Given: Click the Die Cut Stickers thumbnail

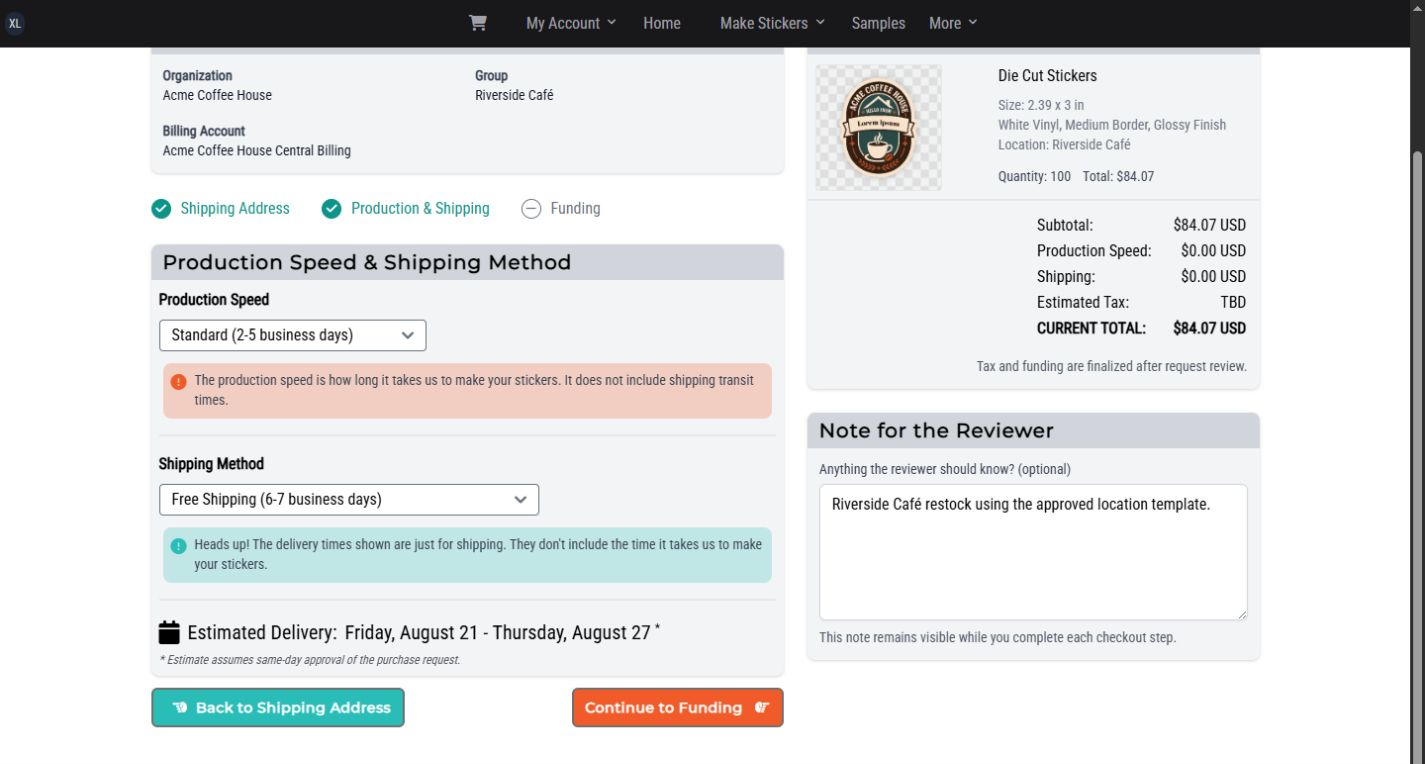Looking at the screenshot, I should click(878, 127).
